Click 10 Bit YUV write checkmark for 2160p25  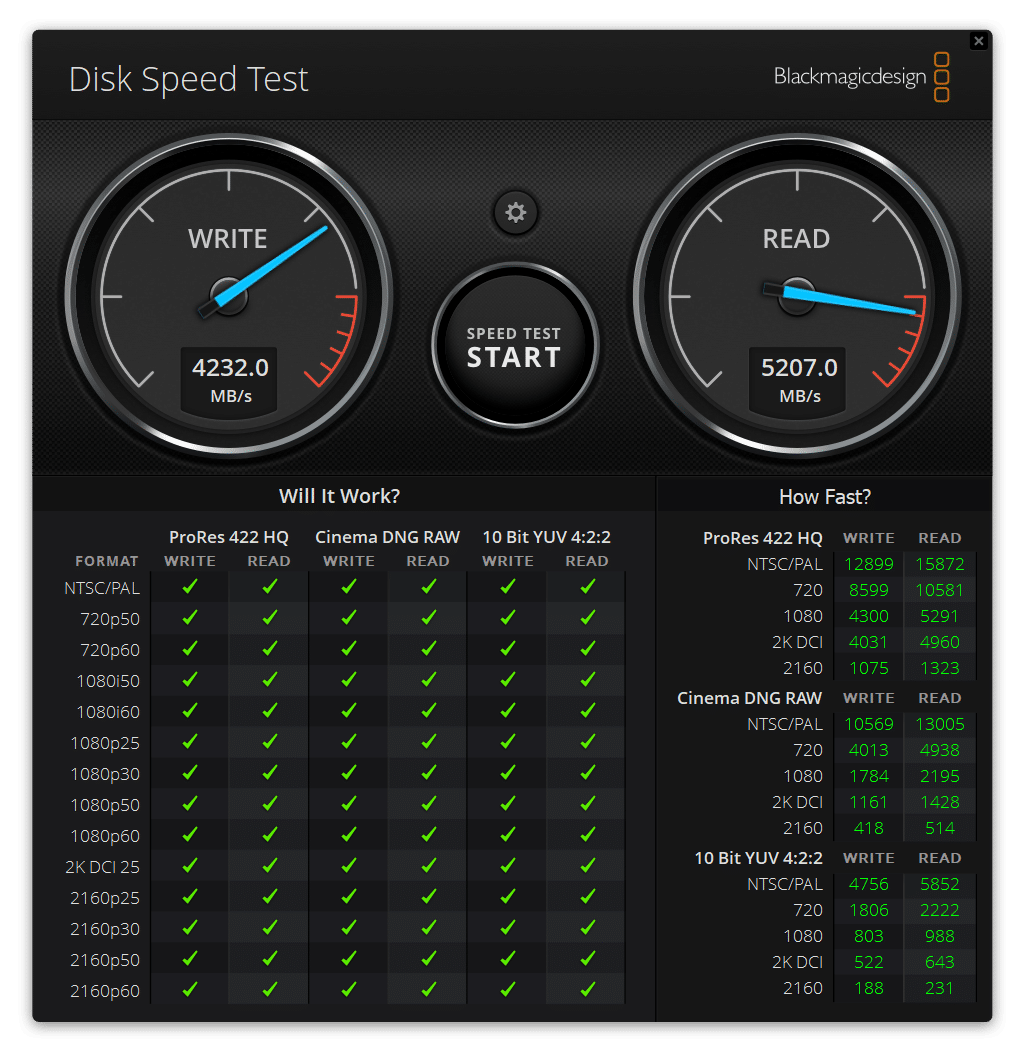click(x=508, y=897)
